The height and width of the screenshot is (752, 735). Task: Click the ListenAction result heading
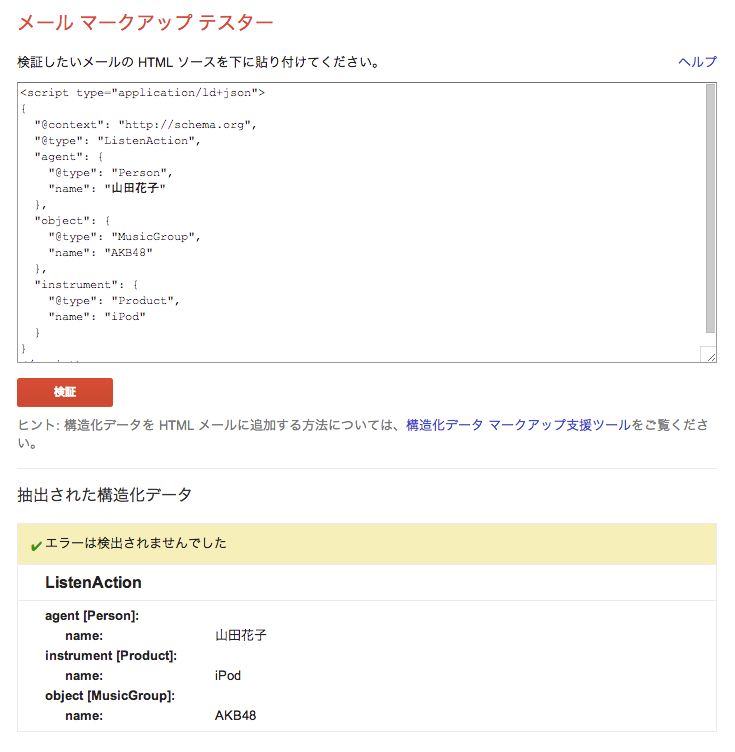click(x=93, y=582)
